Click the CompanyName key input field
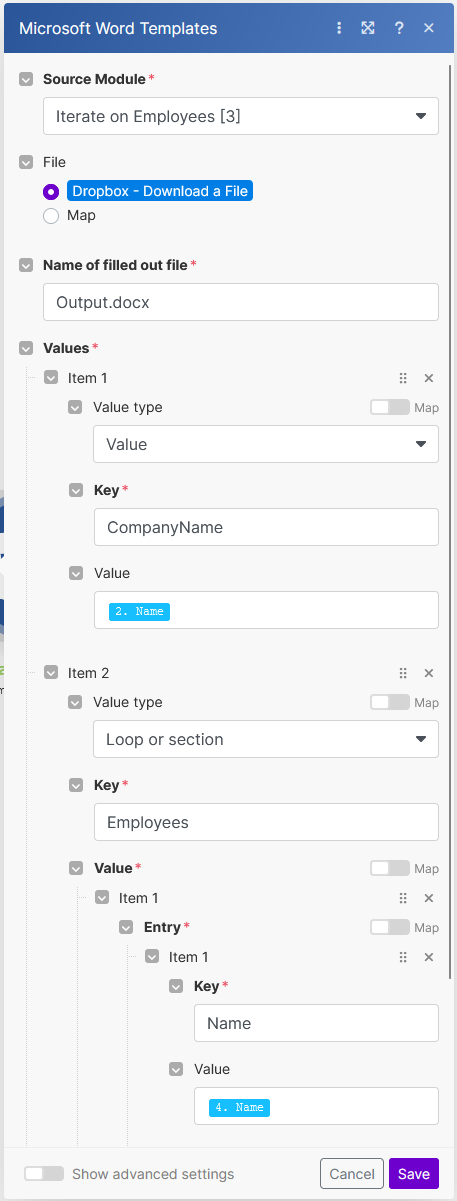This screenshot has height=1201, width=457. pyautogui.click(x=266, y=527)
